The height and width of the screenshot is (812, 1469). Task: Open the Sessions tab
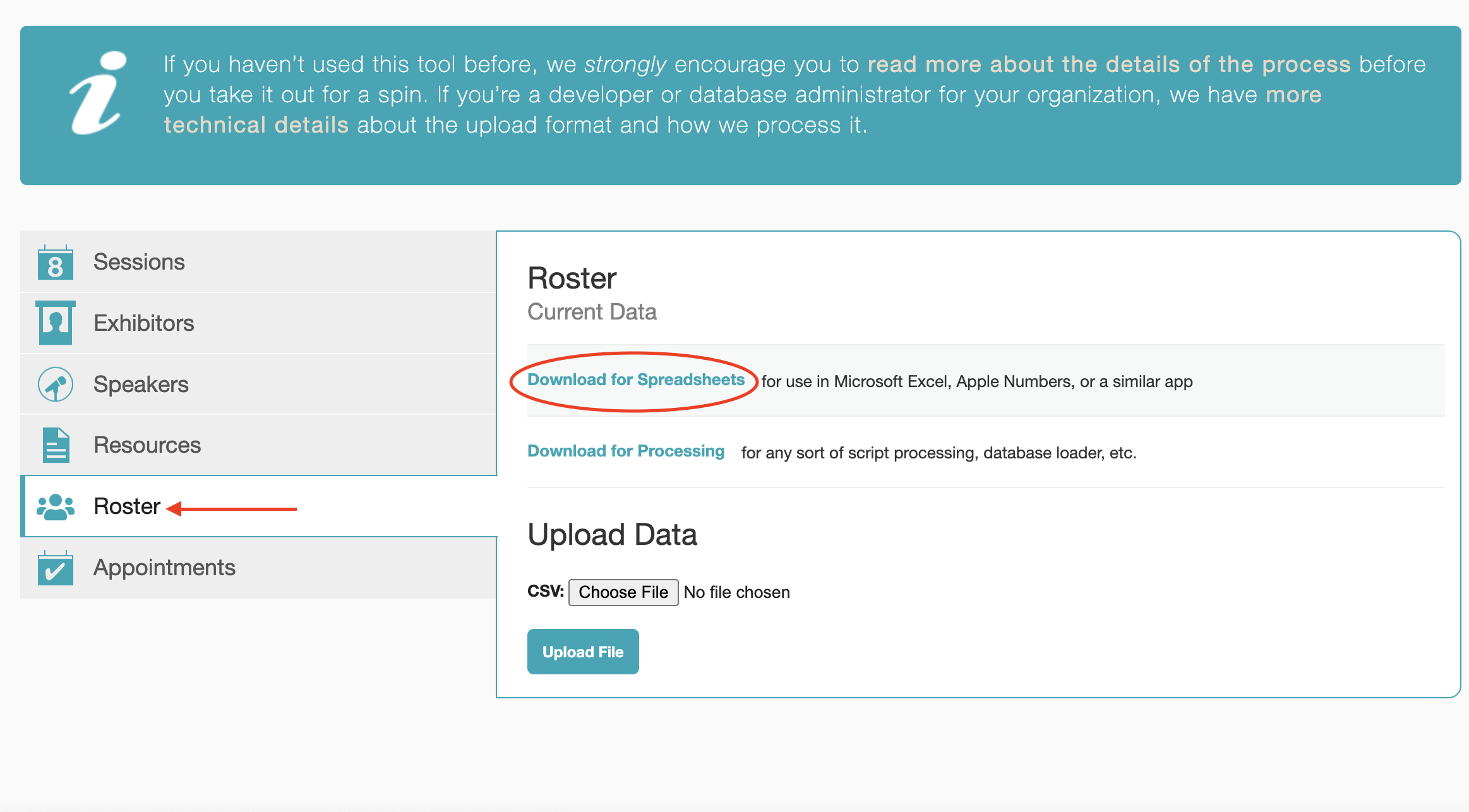139,262
